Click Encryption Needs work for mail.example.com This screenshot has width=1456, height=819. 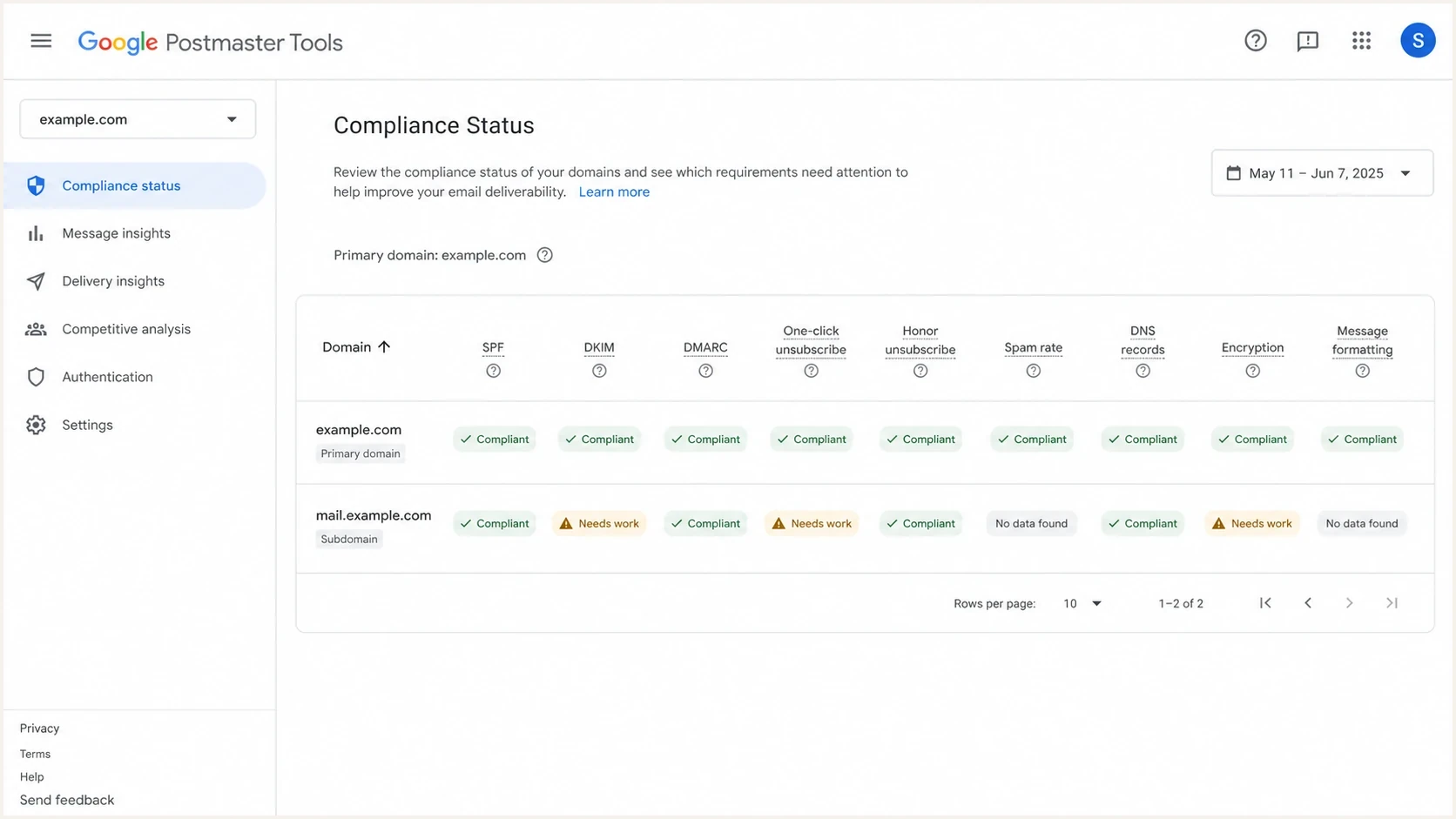coord(1251,523)
